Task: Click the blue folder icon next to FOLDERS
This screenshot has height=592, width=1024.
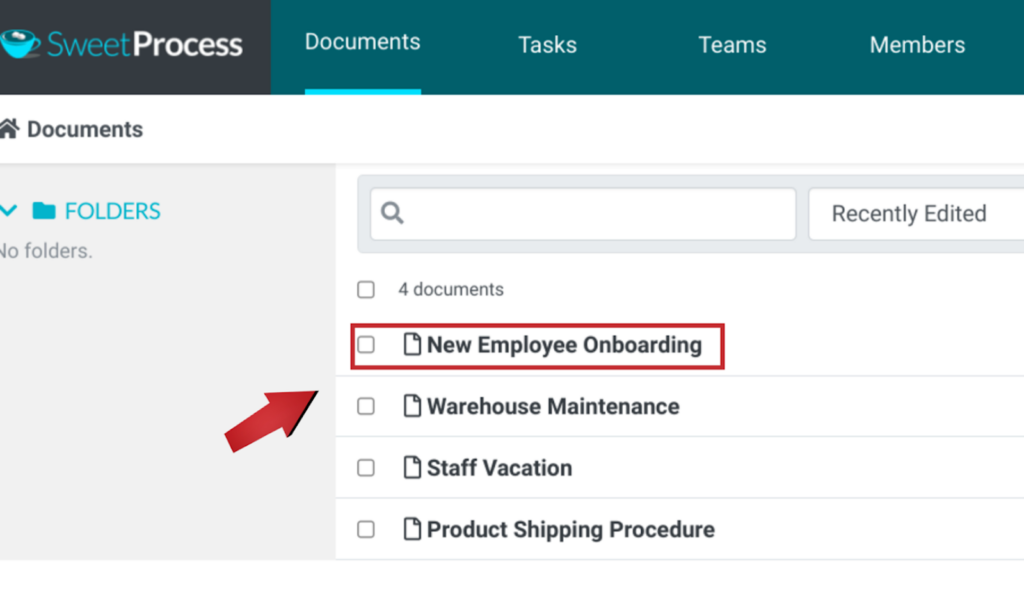Action: point(44,210)
